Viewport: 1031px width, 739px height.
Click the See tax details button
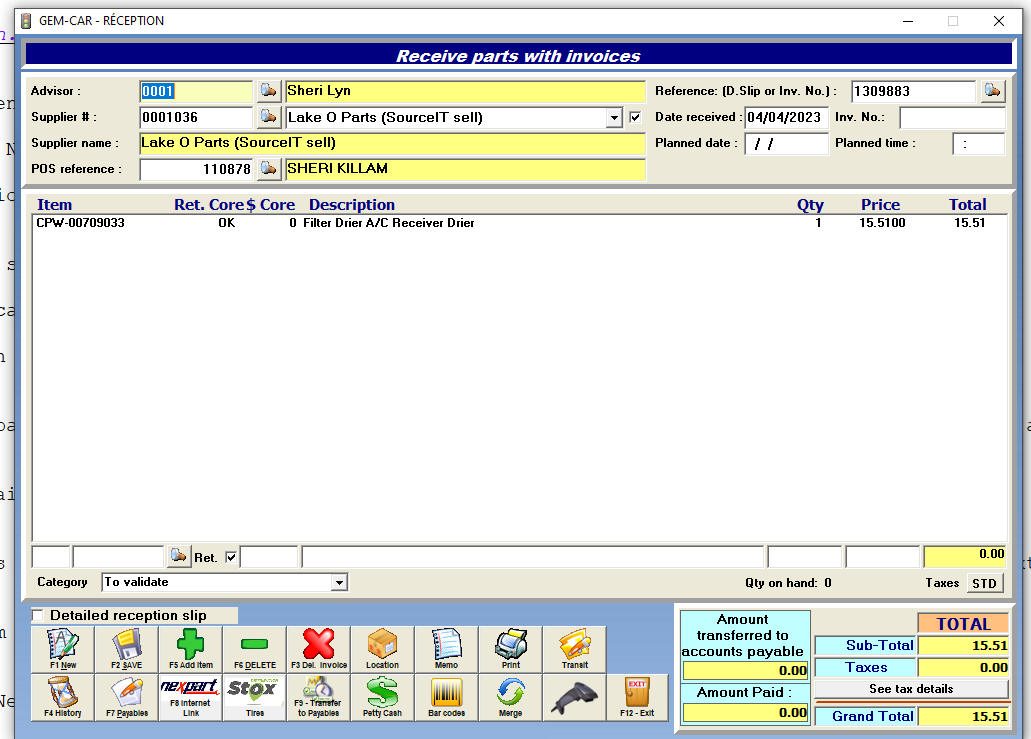[911, 689]
